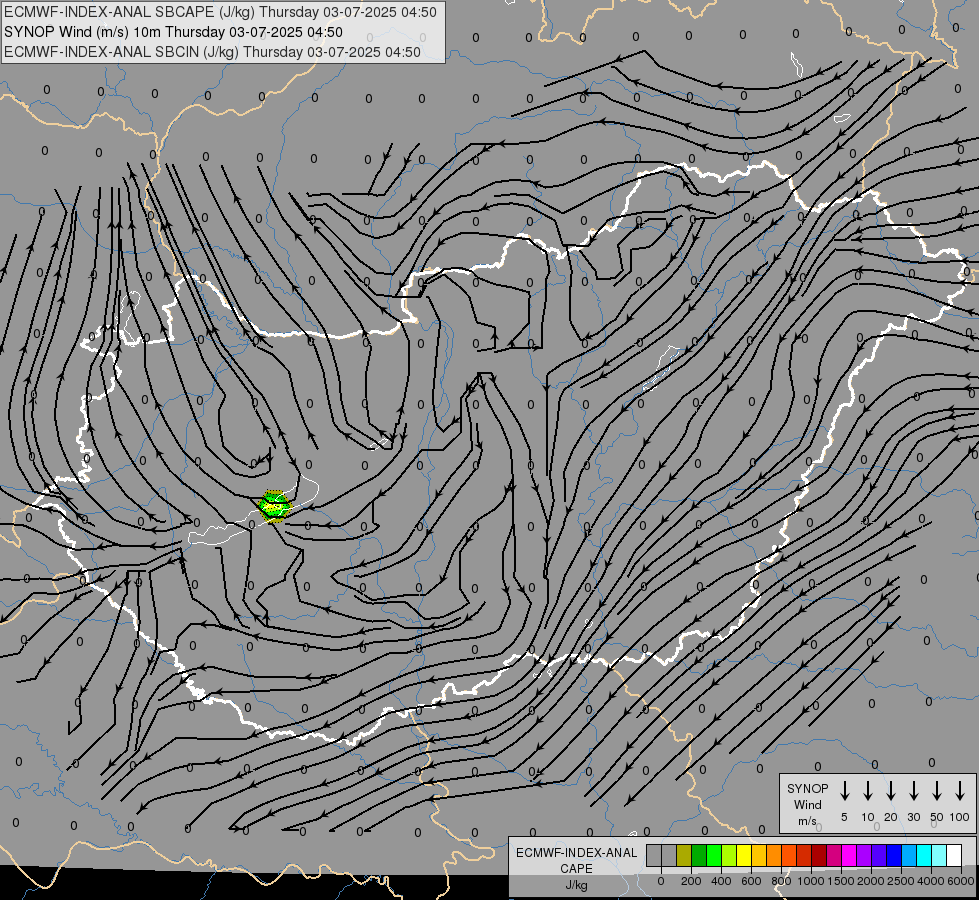The height and width of the screenshot is (900, 979).
Task: Click the wind arrow above the 5 label
Action: [x=845, y=791]
